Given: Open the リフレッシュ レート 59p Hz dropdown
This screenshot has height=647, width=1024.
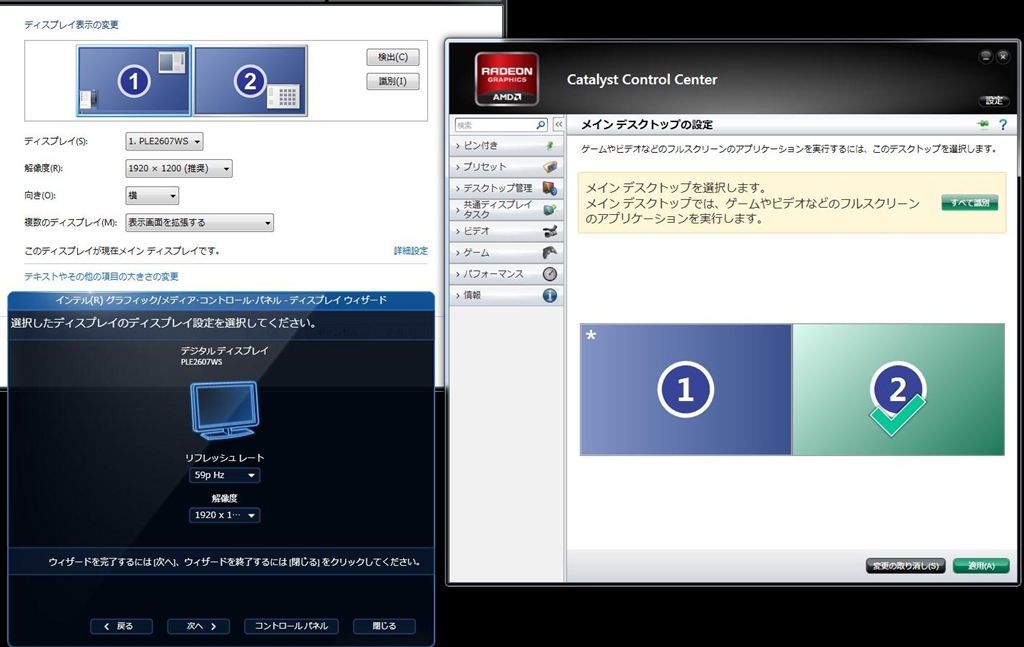Looking at the screenshot, I should click(x=224, y=476).
